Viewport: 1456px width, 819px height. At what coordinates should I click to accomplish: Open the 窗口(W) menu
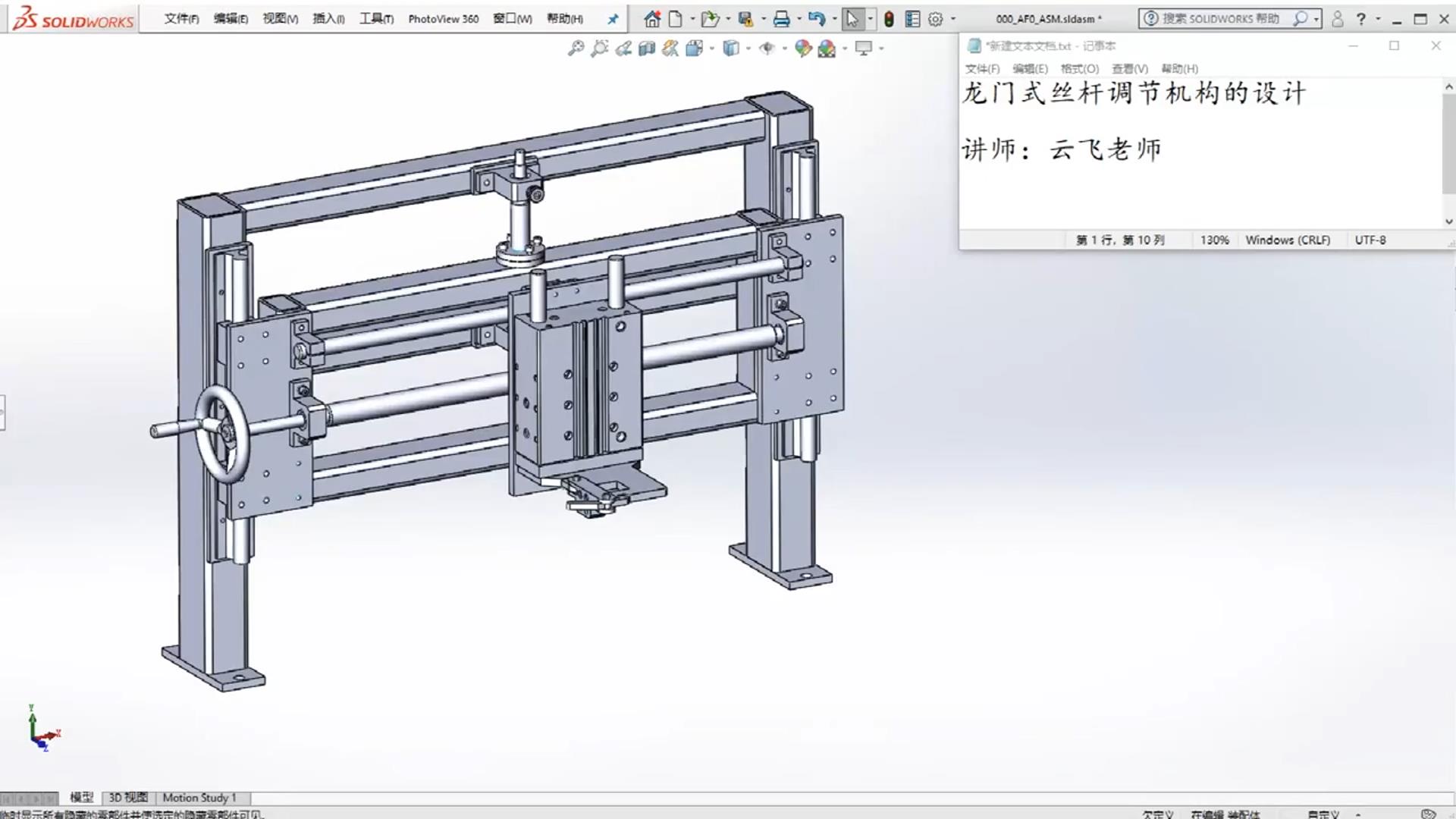click(512, 19)
